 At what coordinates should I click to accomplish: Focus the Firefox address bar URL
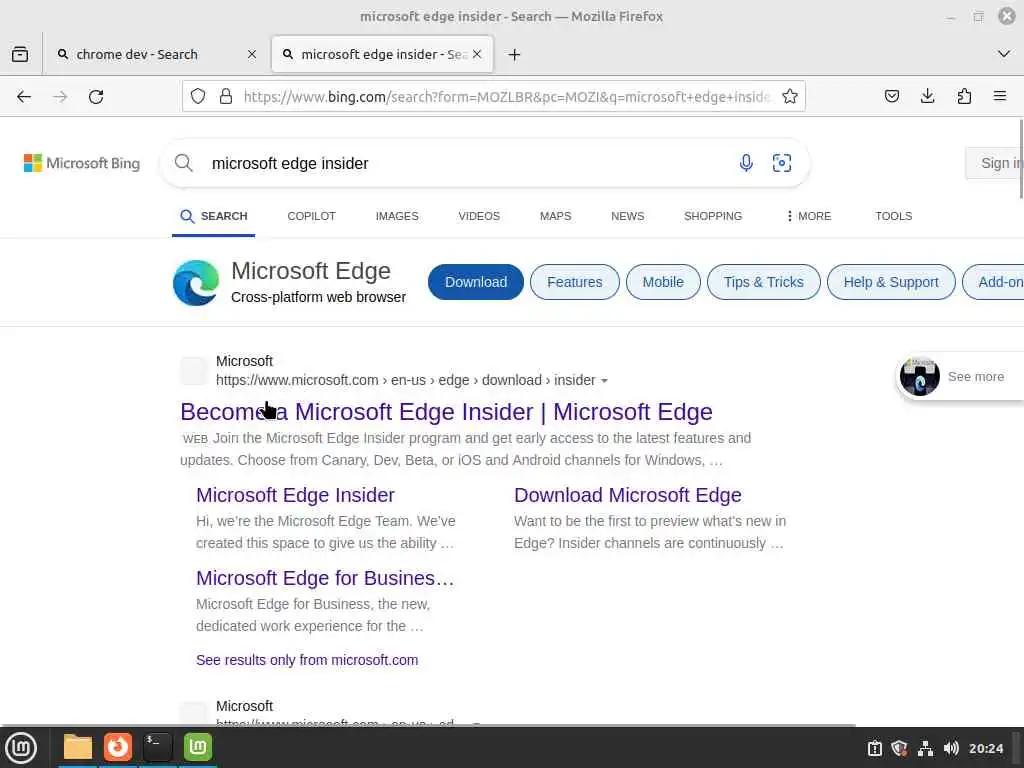coord(507,97)
